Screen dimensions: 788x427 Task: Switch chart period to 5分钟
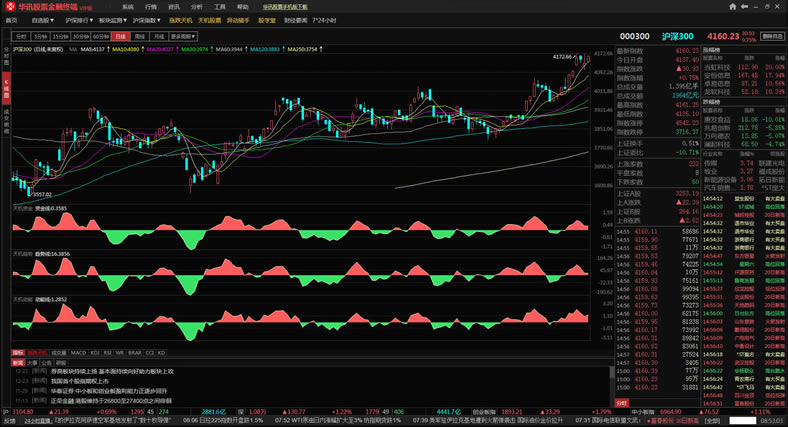coord(41,35)
